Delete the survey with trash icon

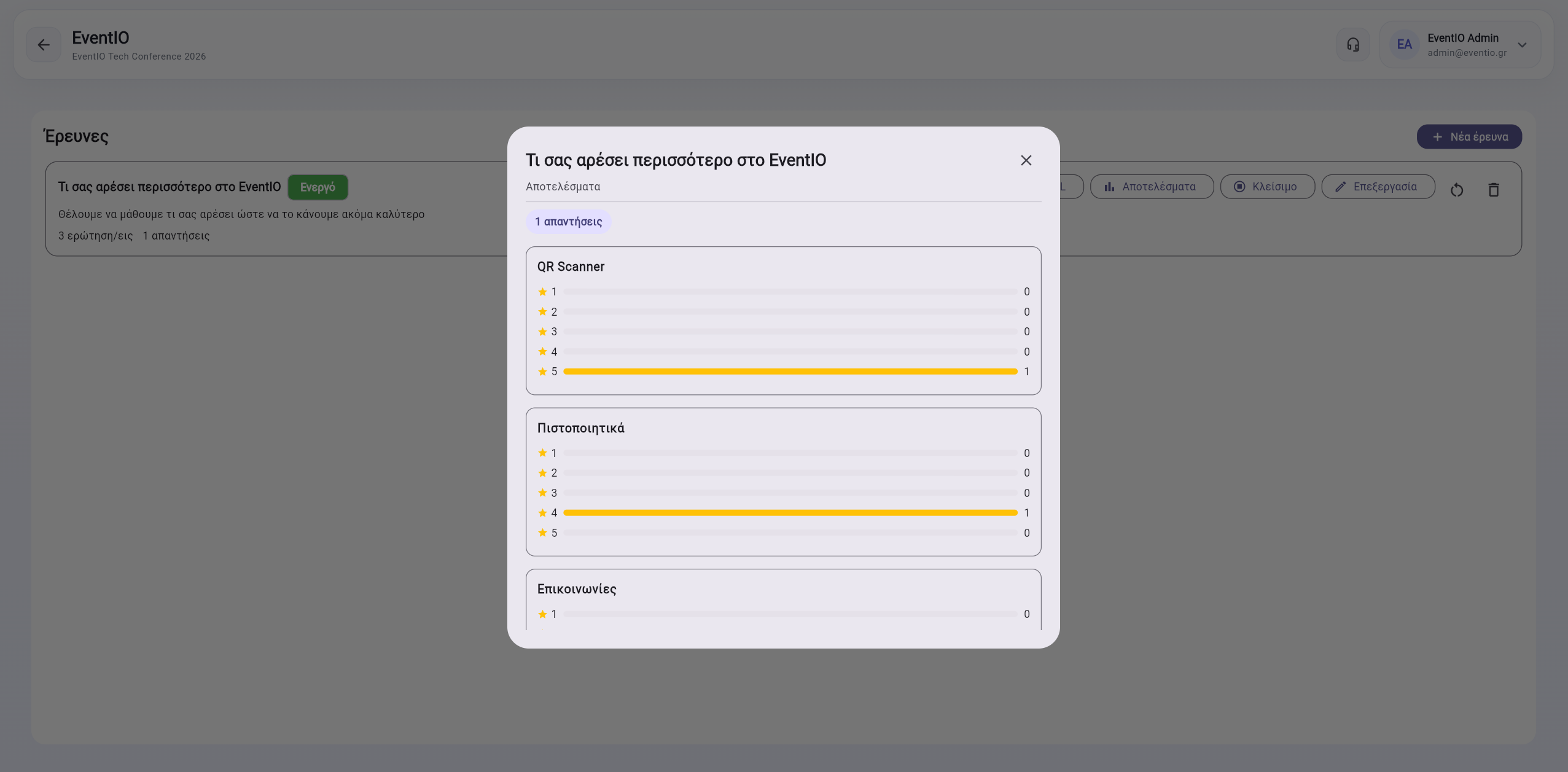click(x=1494, y=190)
